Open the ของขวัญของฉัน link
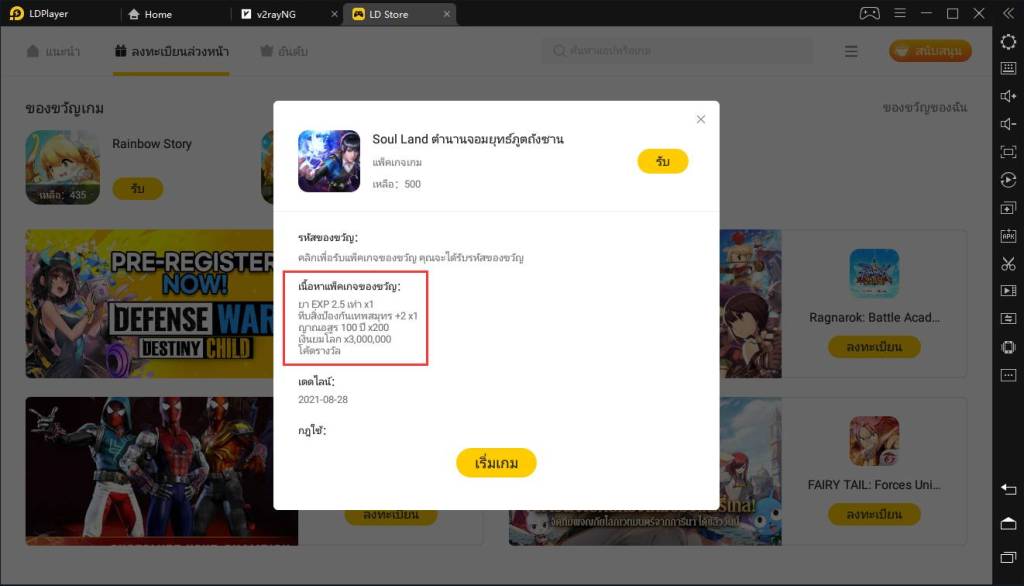Viewport: 1024px width, 586px height. point(925,107)
